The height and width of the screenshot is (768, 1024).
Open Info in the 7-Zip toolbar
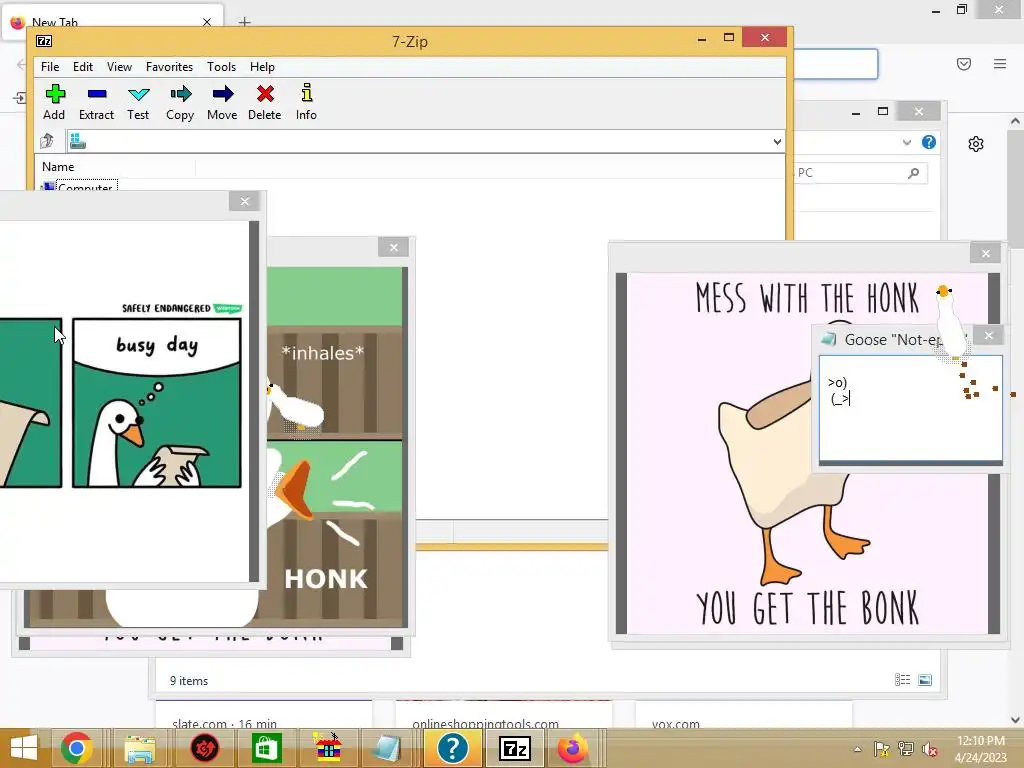tap(306, 102)
